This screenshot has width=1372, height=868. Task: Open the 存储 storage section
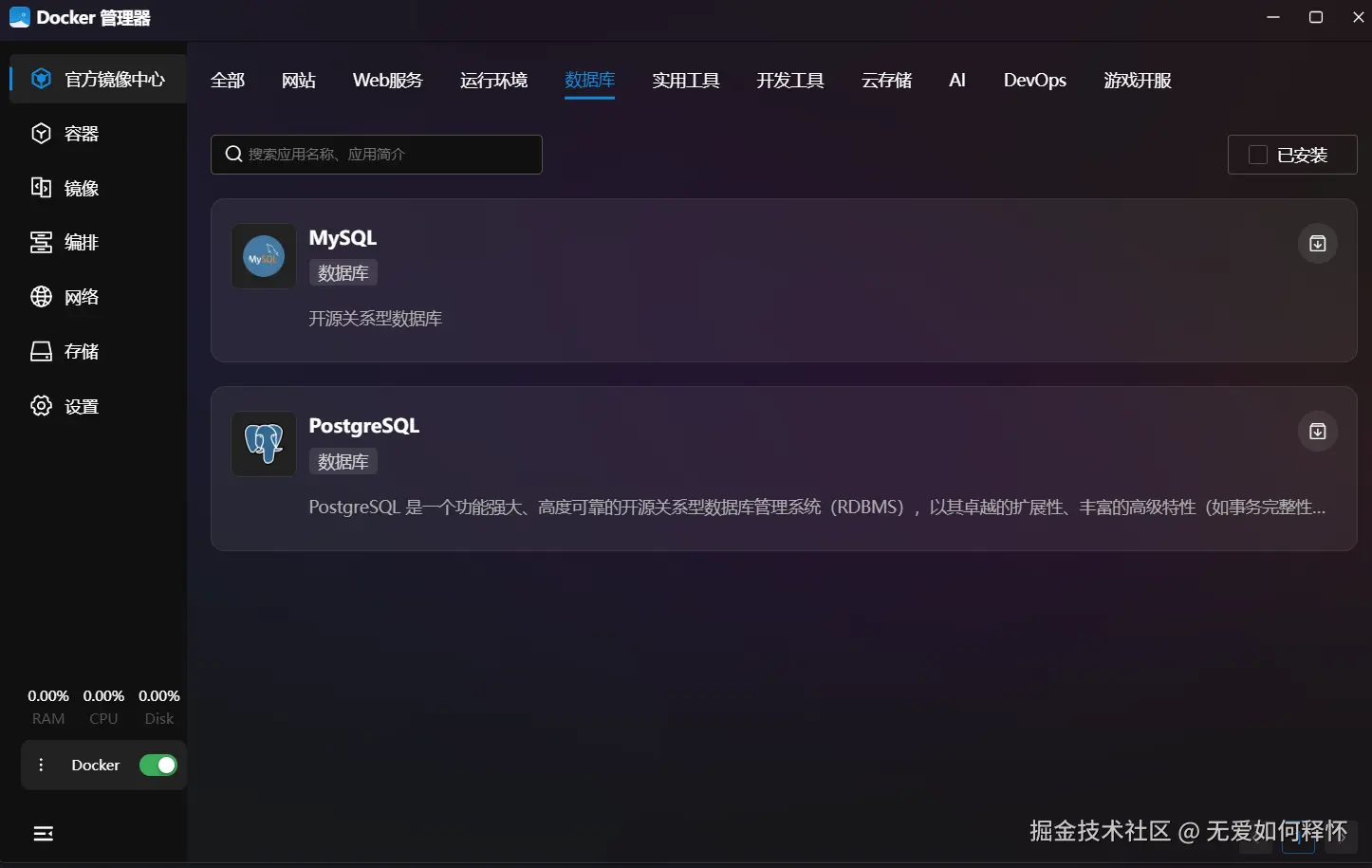point(98,352)
